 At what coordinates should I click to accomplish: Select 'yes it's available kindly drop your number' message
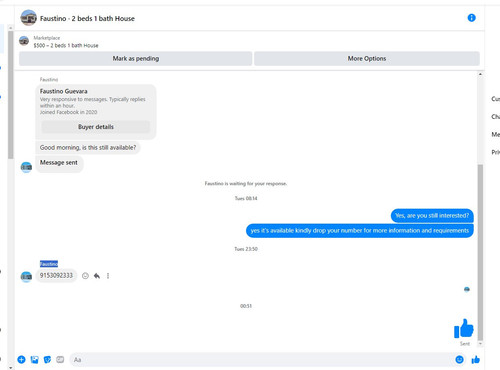click(x=360, y=231)
